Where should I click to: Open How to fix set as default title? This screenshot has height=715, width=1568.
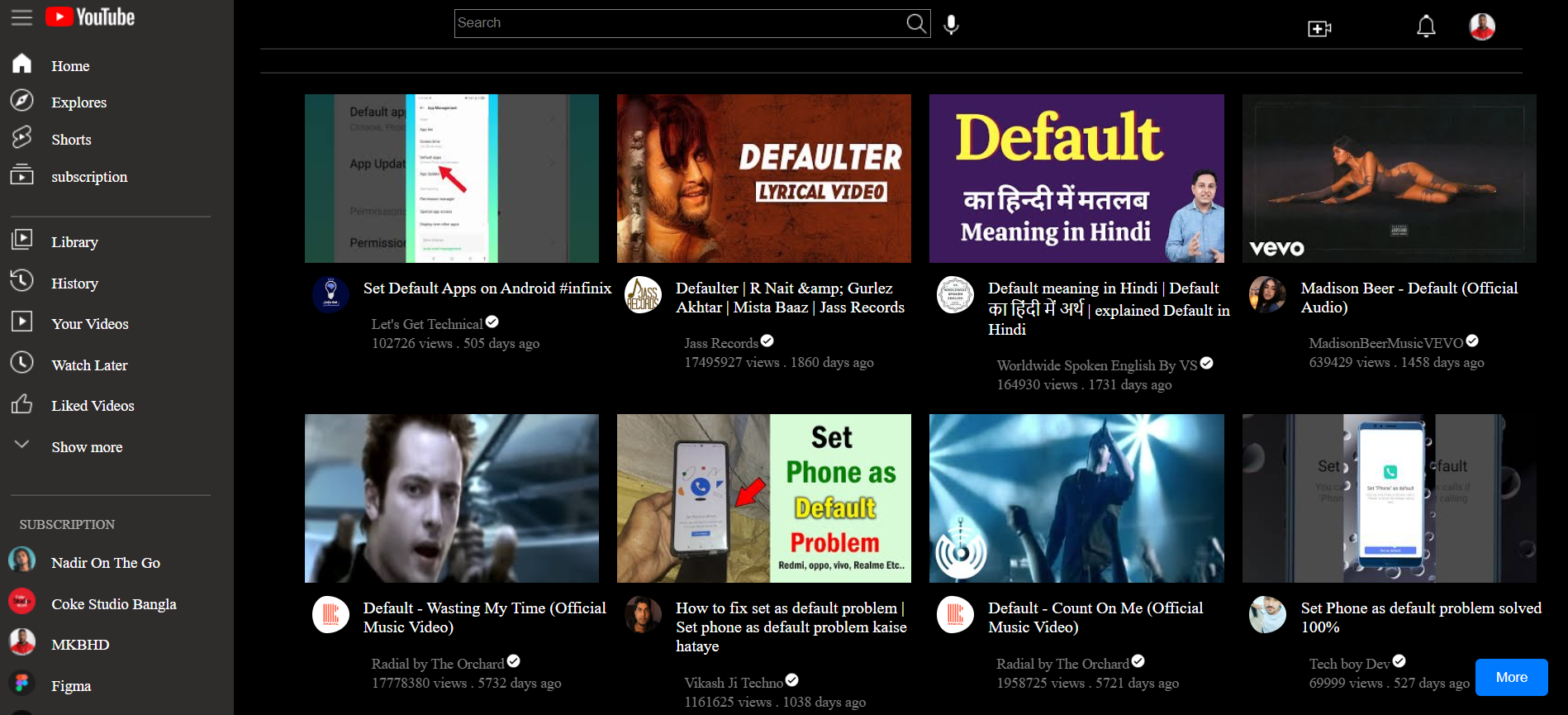(x=791, y=627)
